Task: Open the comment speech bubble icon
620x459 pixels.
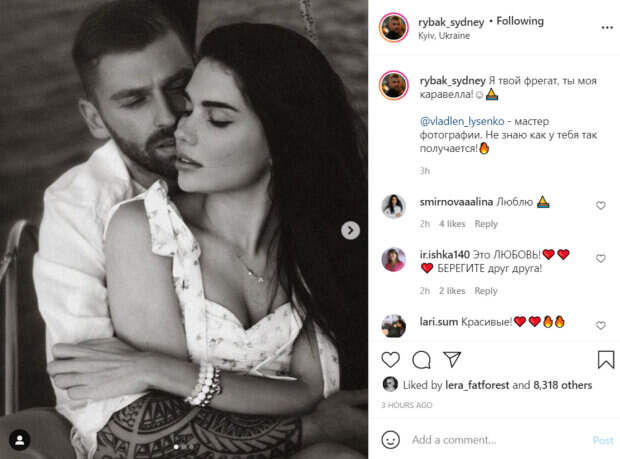Action: pos(421,360)
